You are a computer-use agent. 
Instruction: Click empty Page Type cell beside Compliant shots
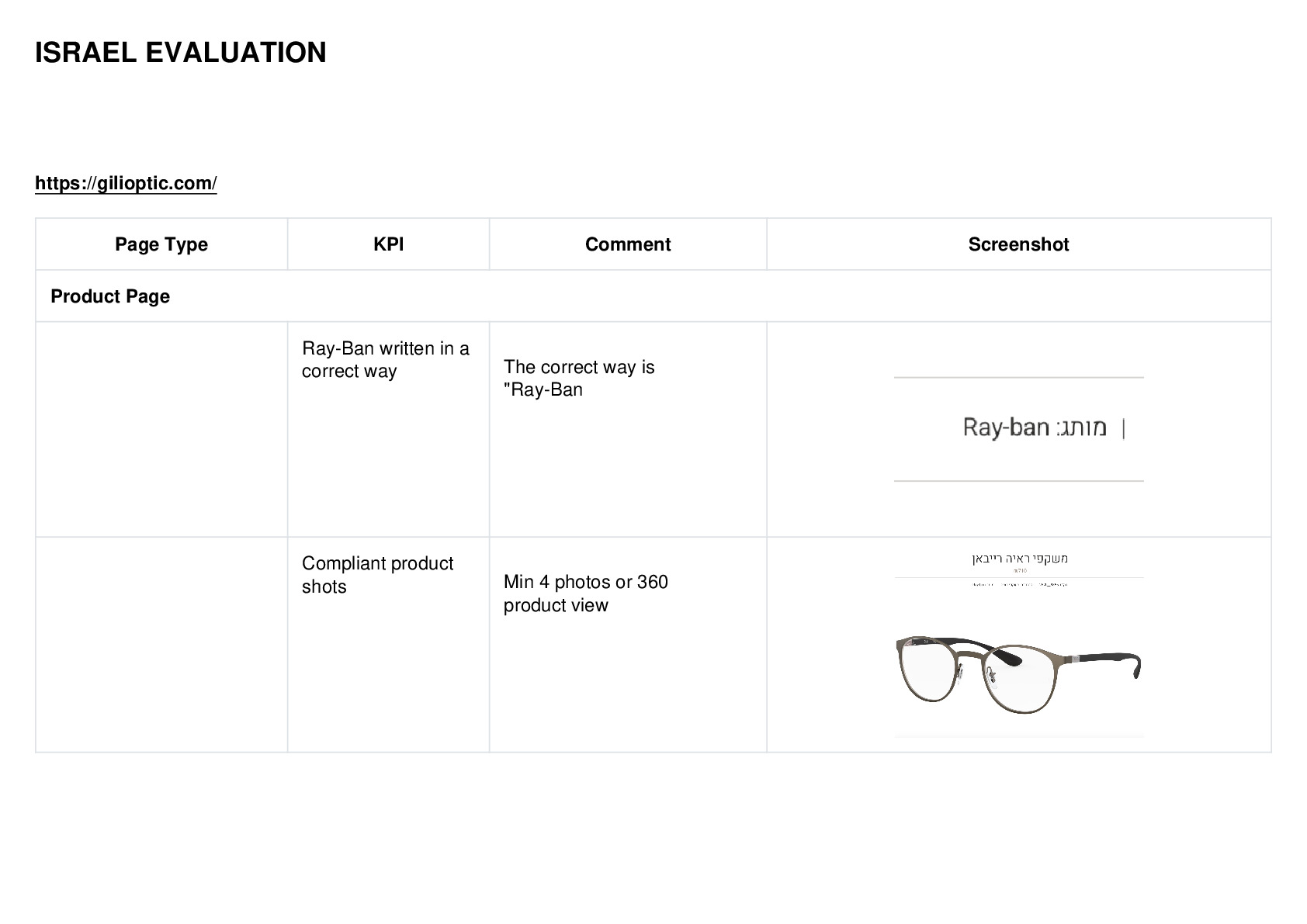[x=161, y=644]
